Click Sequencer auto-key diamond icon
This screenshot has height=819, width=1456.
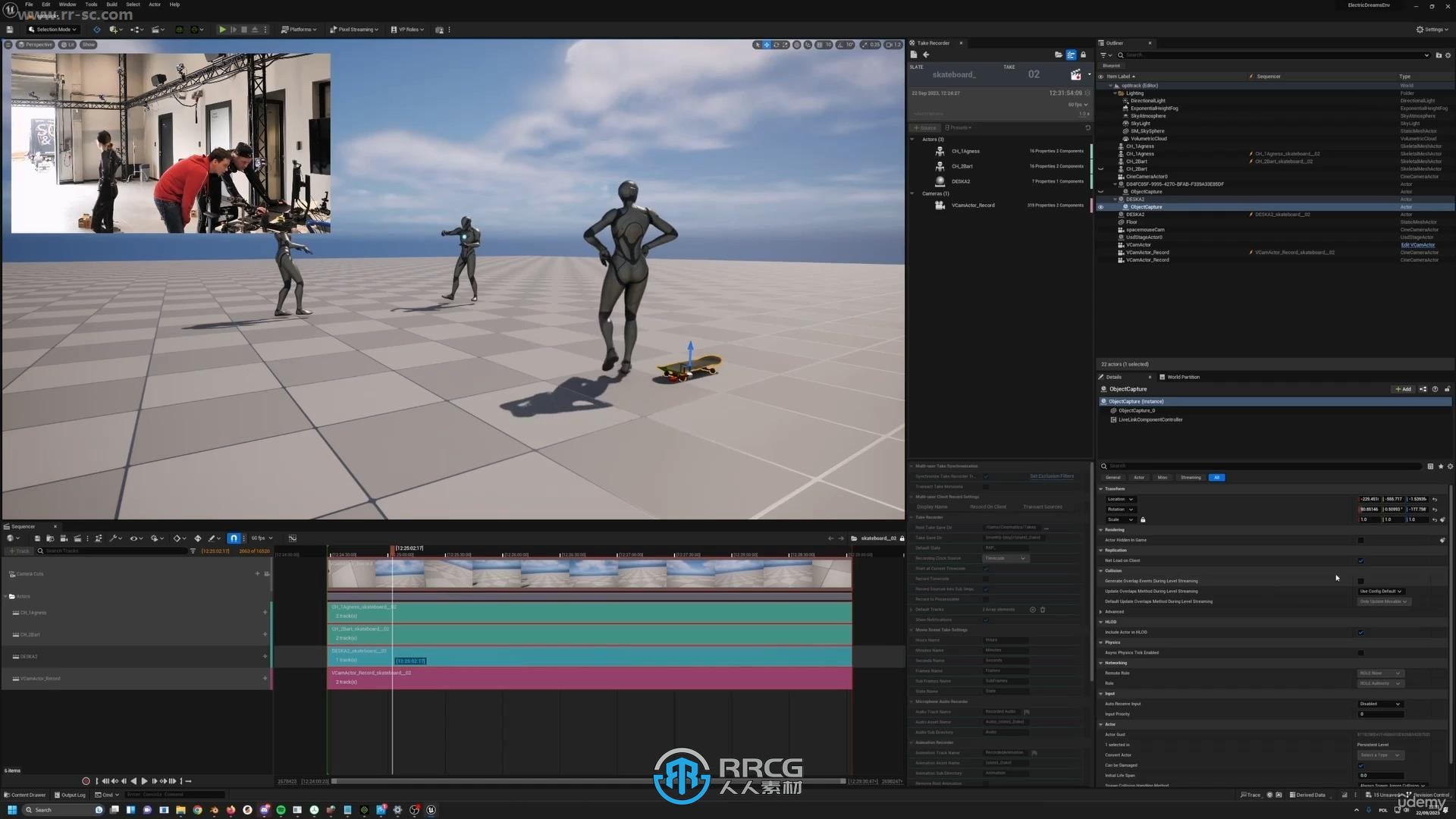198,538
